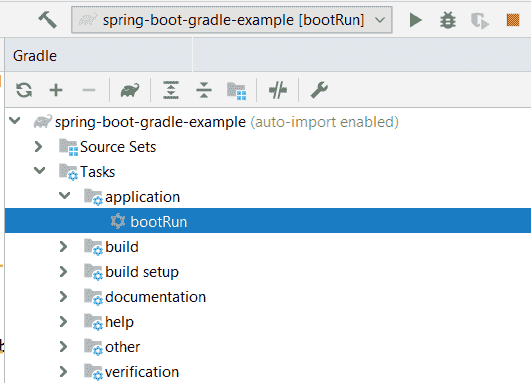Expand the build setup group
This screenshot has width=531, height=383.
(63, 272)
